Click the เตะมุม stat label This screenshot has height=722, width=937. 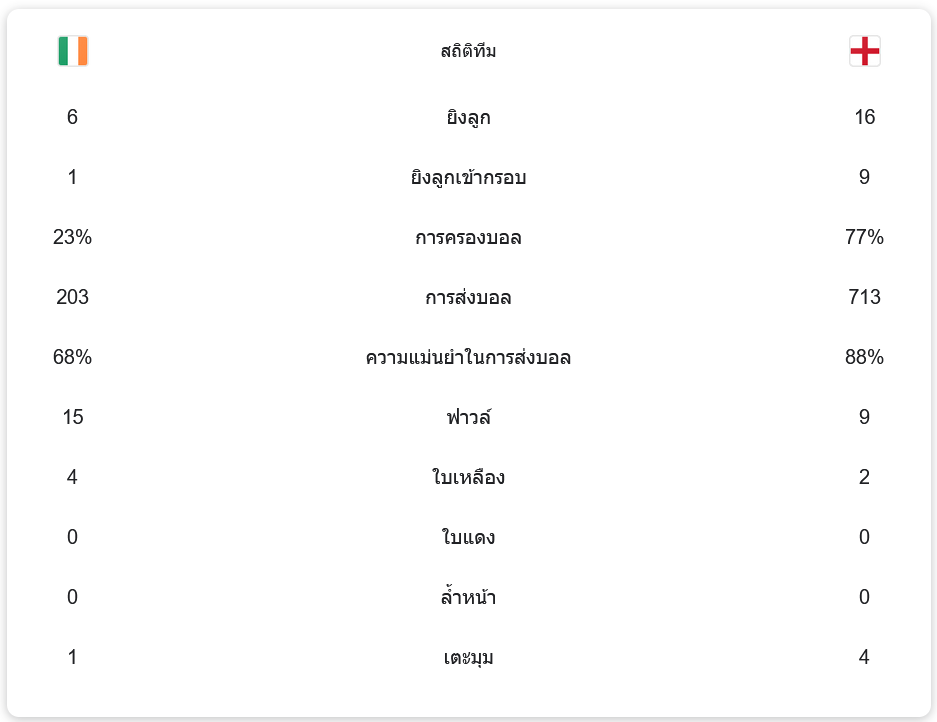pos(468,658)
